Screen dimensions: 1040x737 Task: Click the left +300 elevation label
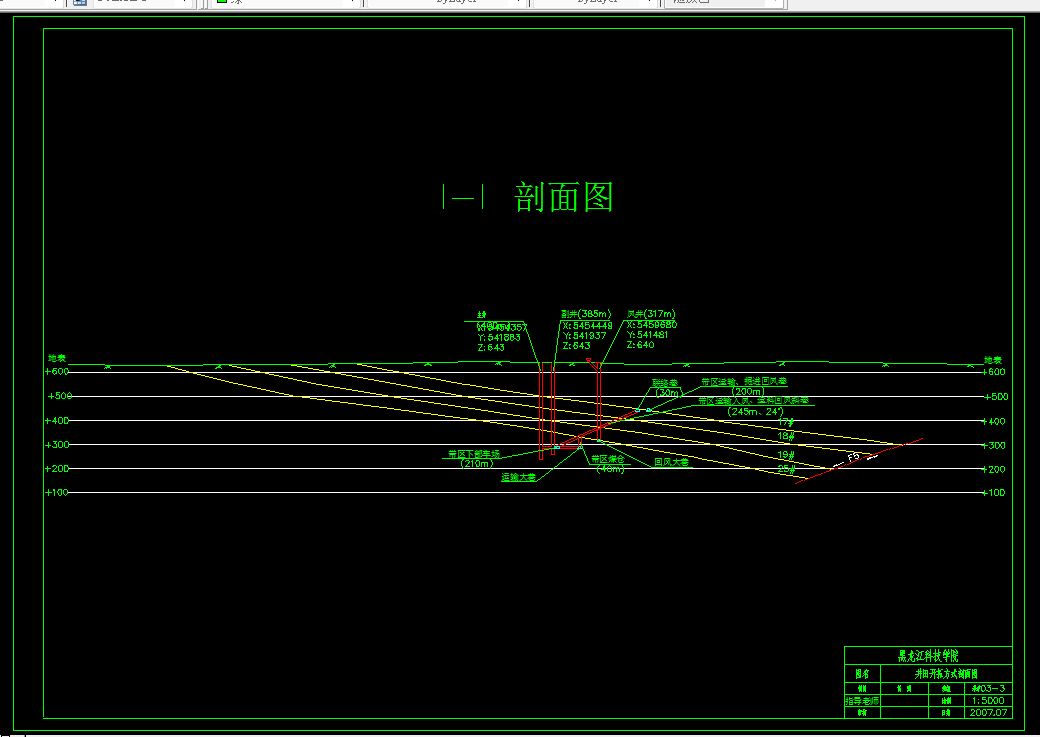tap(57, 444)
